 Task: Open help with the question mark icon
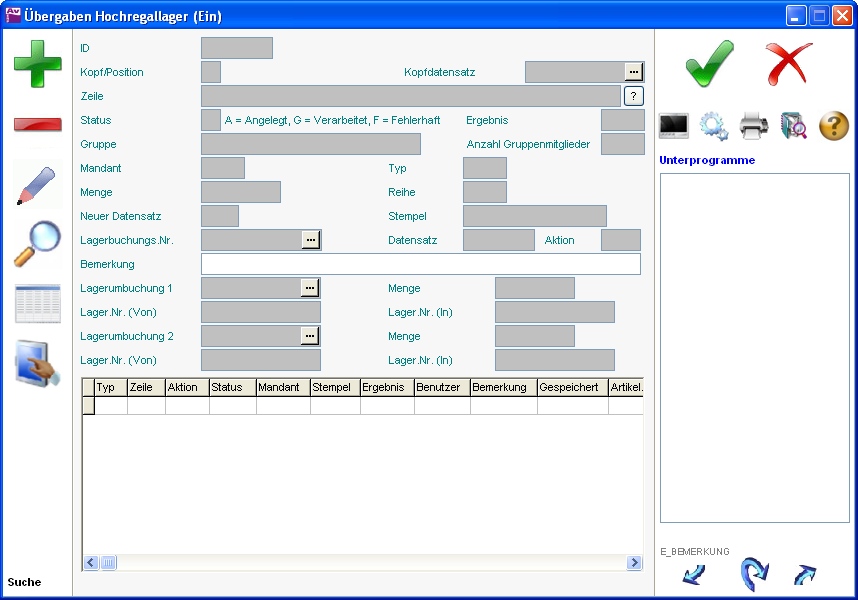[834, 126]
